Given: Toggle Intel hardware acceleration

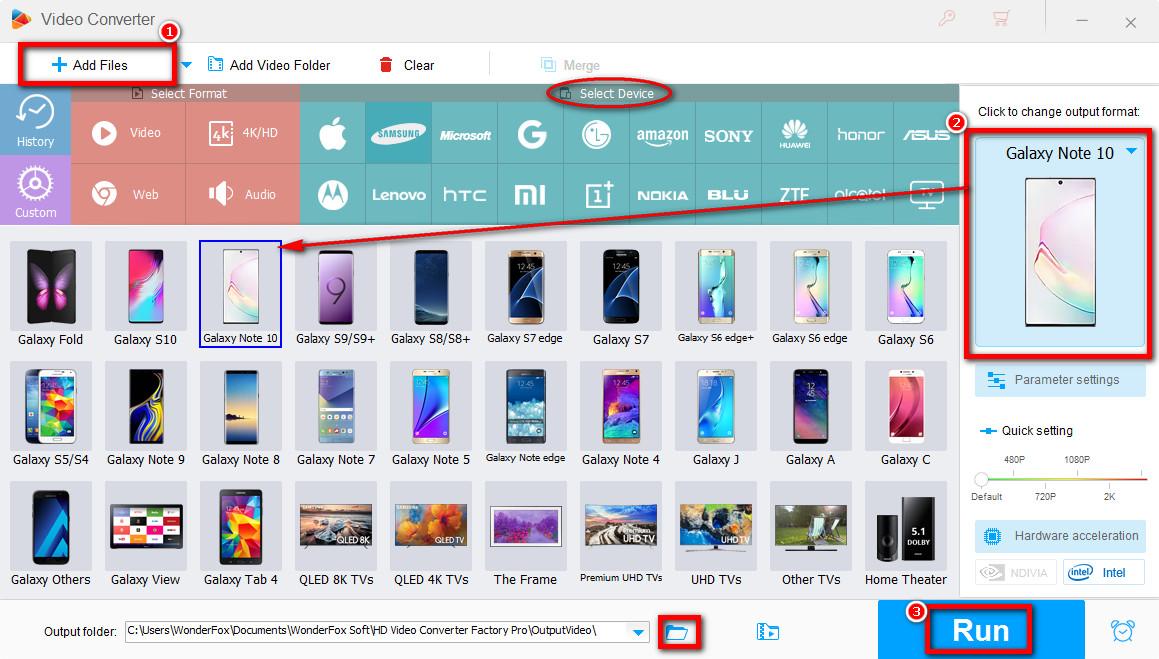Looking at the screenshot, I should point(1104,573).
